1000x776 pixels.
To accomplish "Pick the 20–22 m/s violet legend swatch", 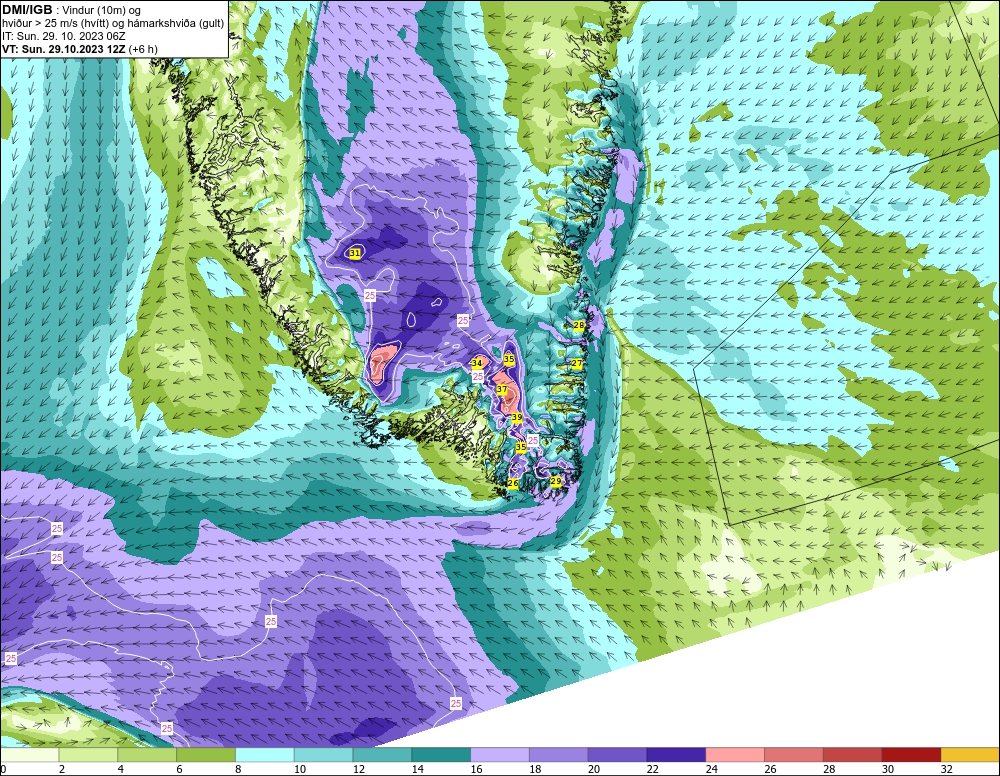I will 617,755.
